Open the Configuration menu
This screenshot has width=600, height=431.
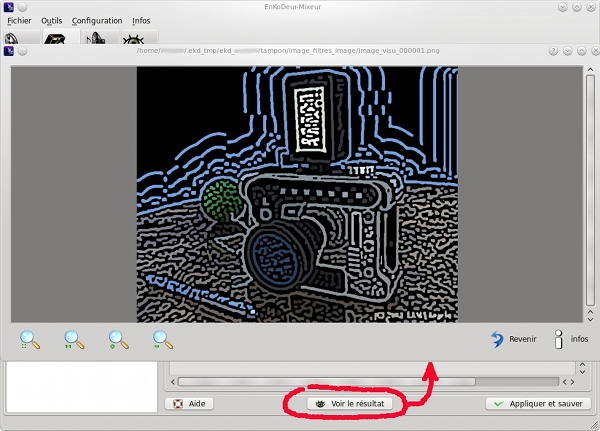pyautogui.click(x=97, y=21)
